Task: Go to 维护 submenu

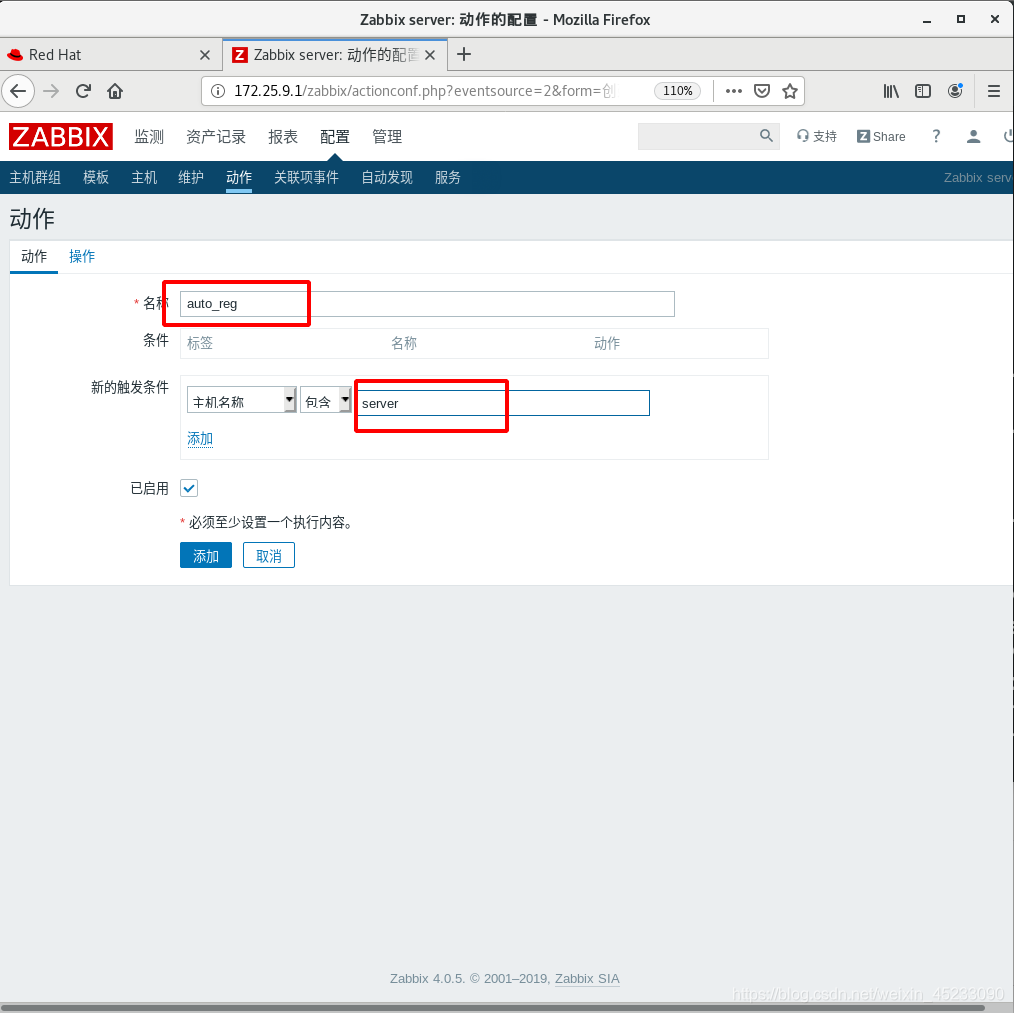Action: coord(191,177)
